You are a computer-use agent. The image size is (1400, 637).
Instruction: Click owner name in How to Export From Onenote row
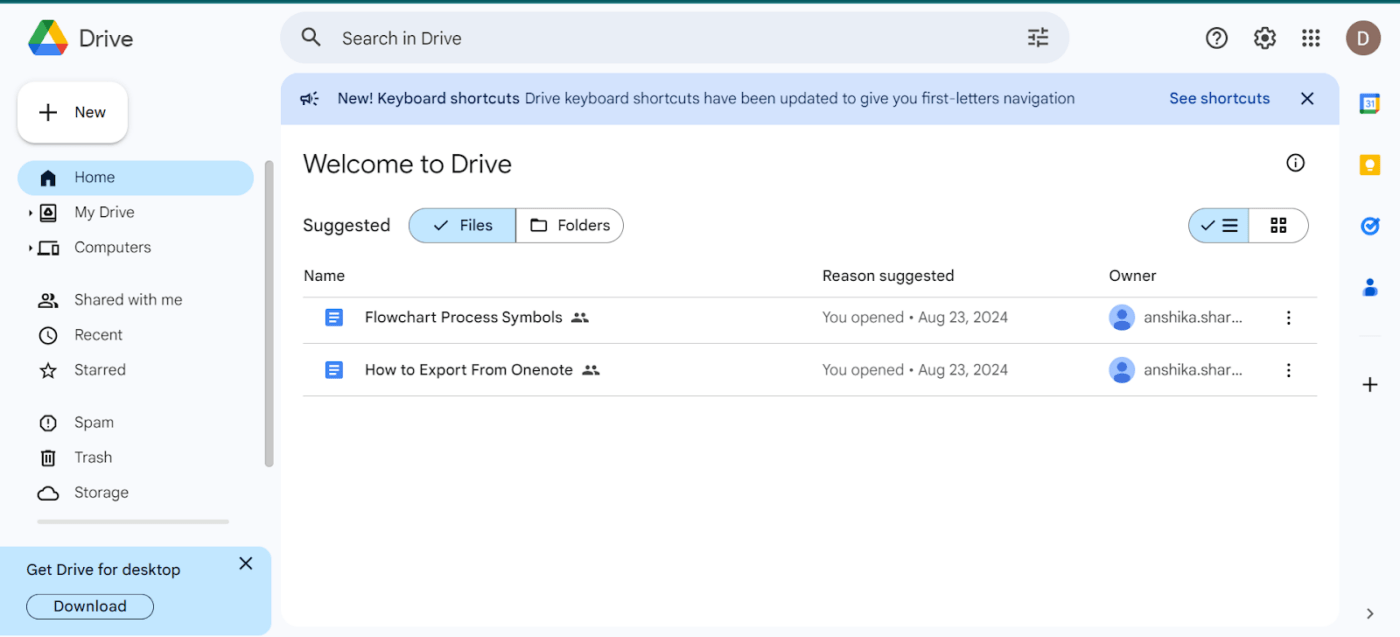click(1193, 370)
